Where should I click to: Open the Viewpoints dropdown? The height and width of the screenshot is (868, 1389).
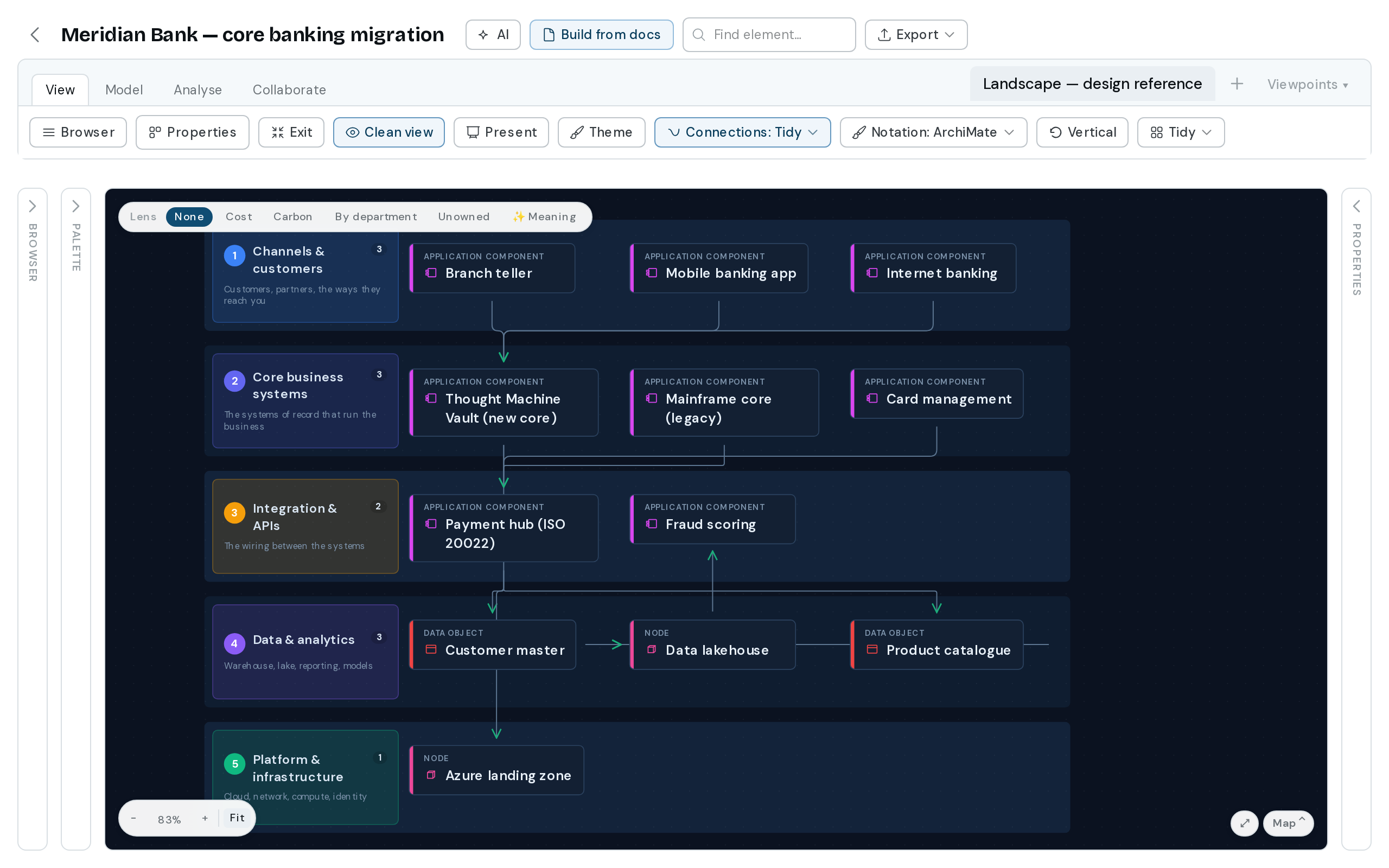(1307, 85)
